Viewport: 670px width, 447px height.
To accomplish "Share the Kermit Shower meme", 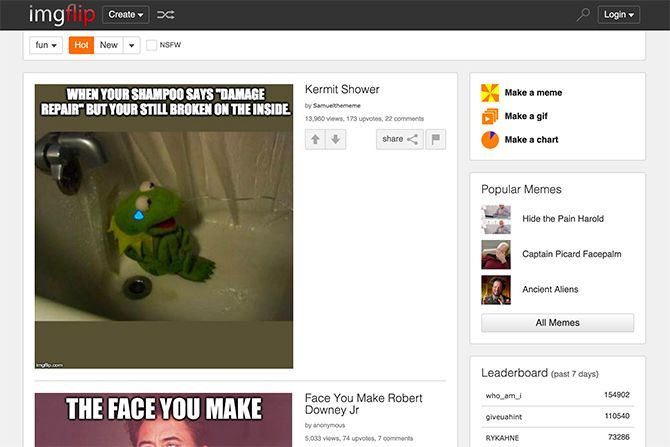I will (x=400, y=139).
